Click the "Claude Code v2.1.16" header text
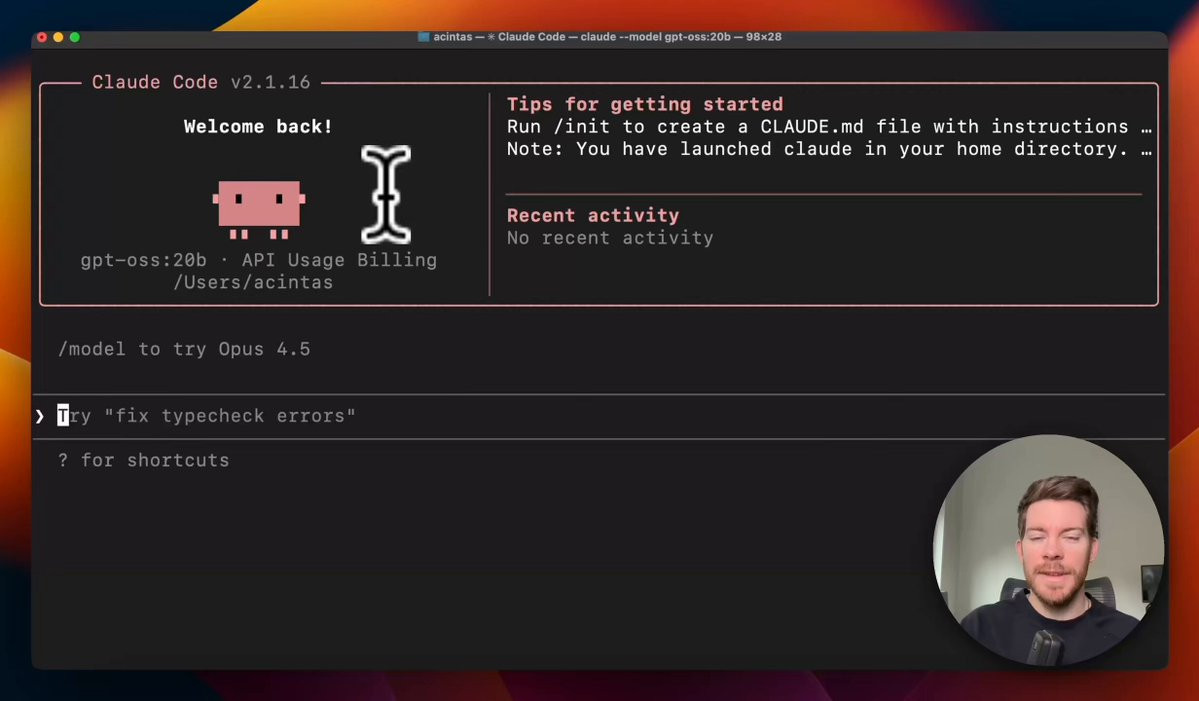 pyautogui.click(x=201, y=82)
